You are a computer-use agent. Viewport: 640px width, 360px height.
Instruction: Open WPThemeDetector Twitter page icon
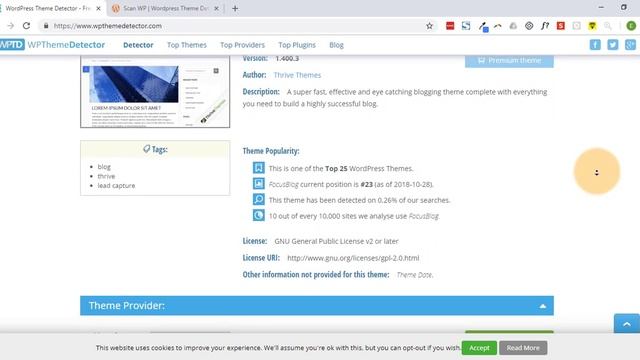click(x=613, y=44)
